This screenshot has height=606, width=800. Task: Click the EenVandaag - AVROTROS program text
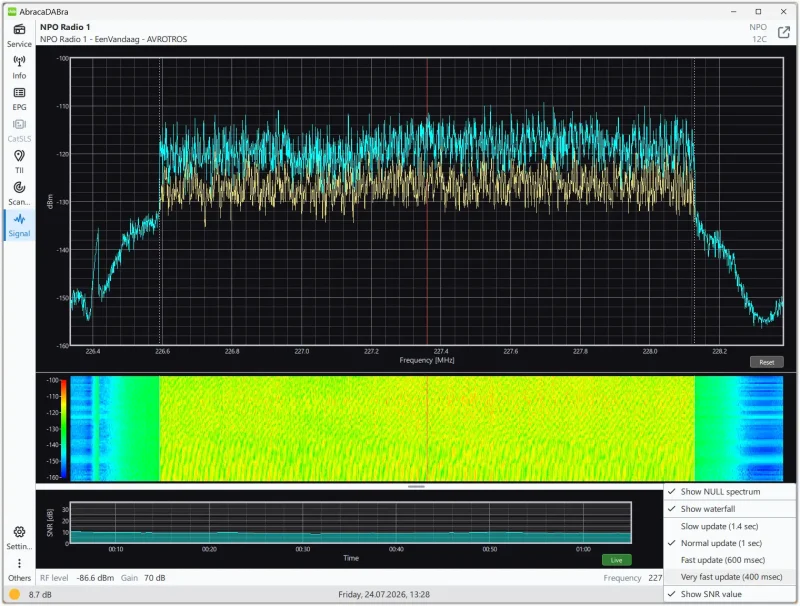[141, 39]
